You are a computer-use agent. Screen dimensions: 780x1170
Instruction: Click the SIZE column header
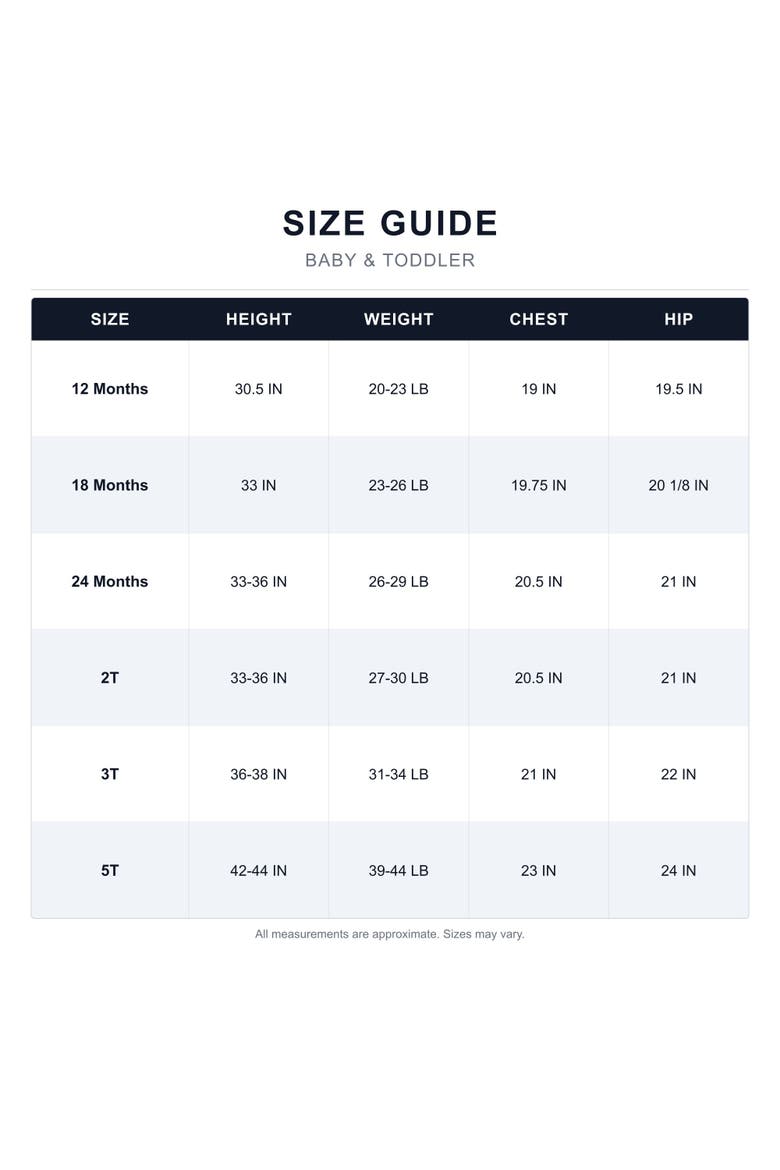(x=110, y=319)
